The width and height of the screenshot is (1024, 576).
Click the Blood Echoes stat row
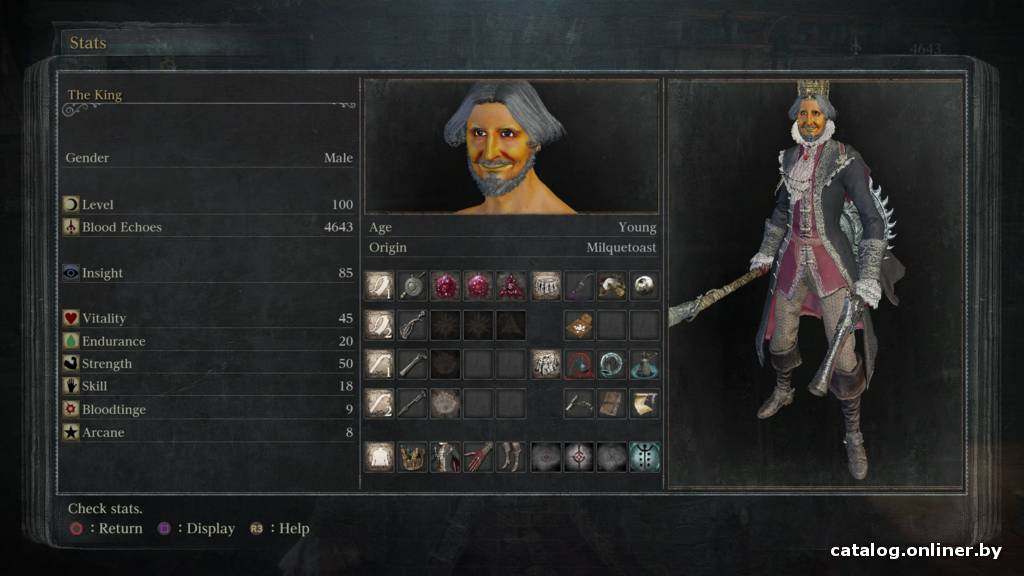[208, 227]
